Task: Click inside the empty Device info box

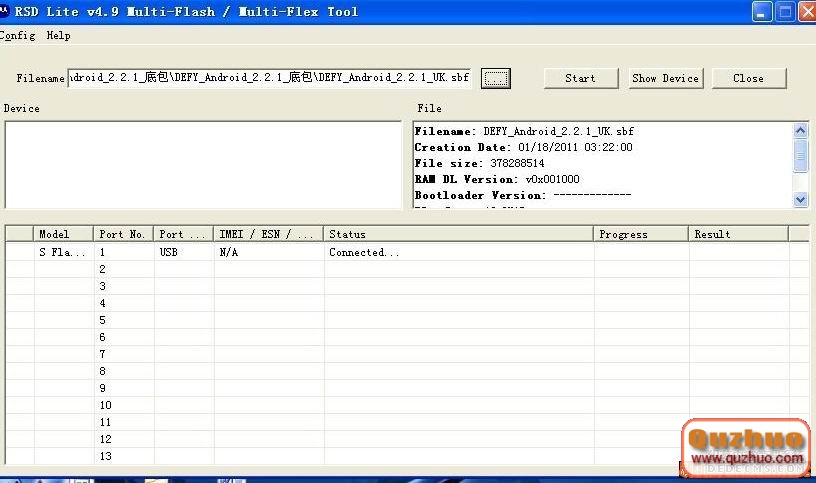Action: 203,165
